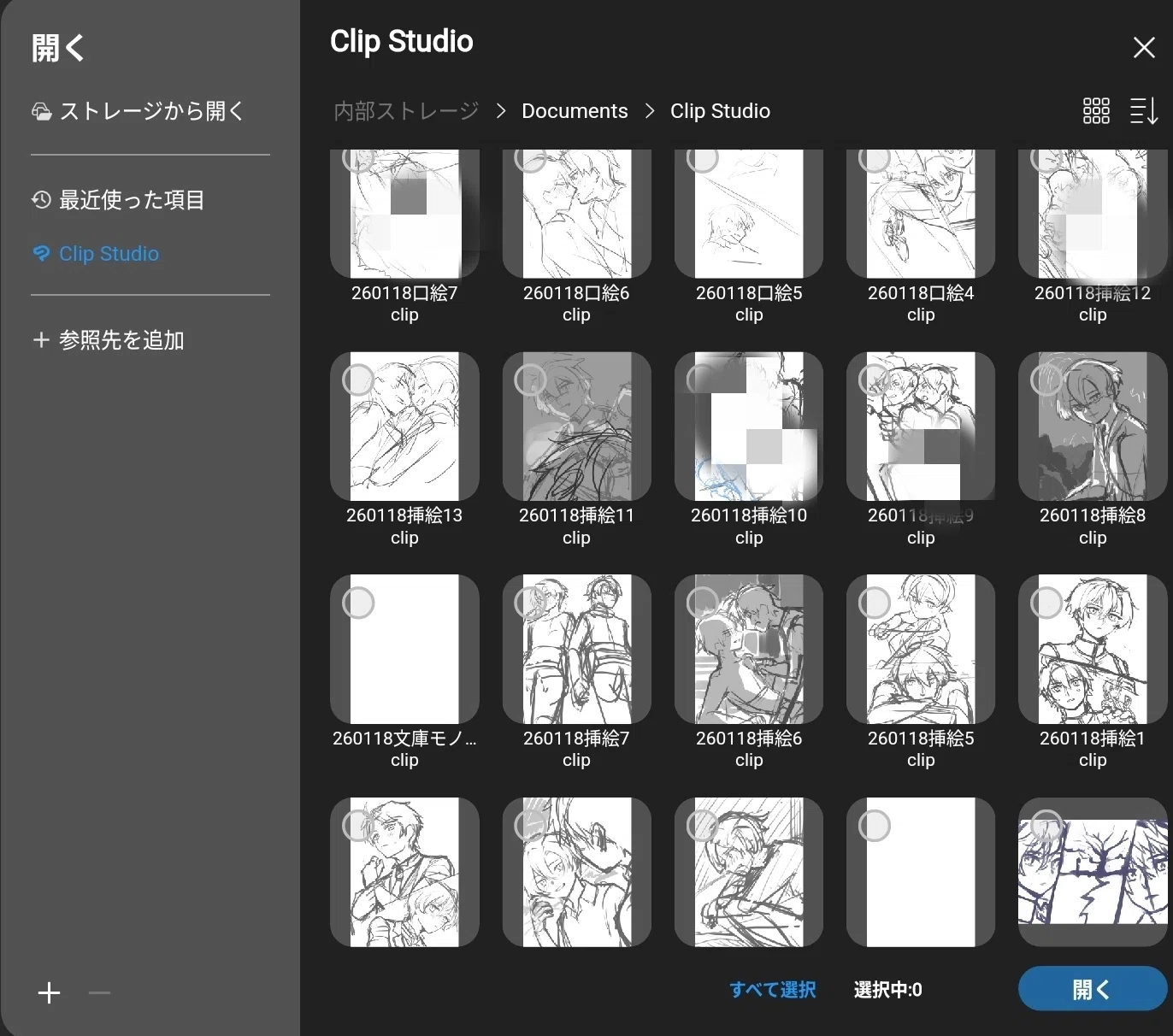Click file name 260118口絵4
This screenshot has width=1173, height=1036.
(921, 293)
